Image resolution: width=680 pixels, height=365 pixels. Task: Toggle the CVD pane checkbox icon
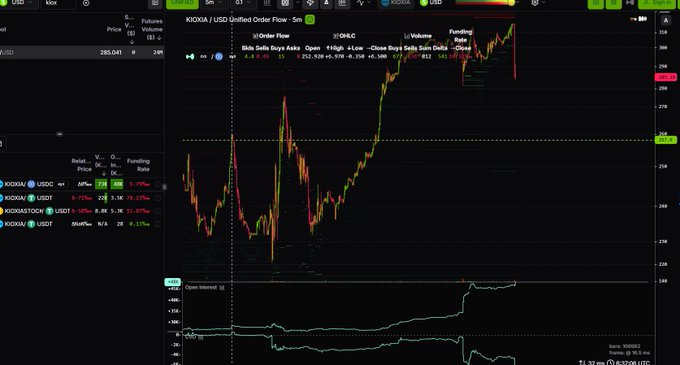coord(201,337)
